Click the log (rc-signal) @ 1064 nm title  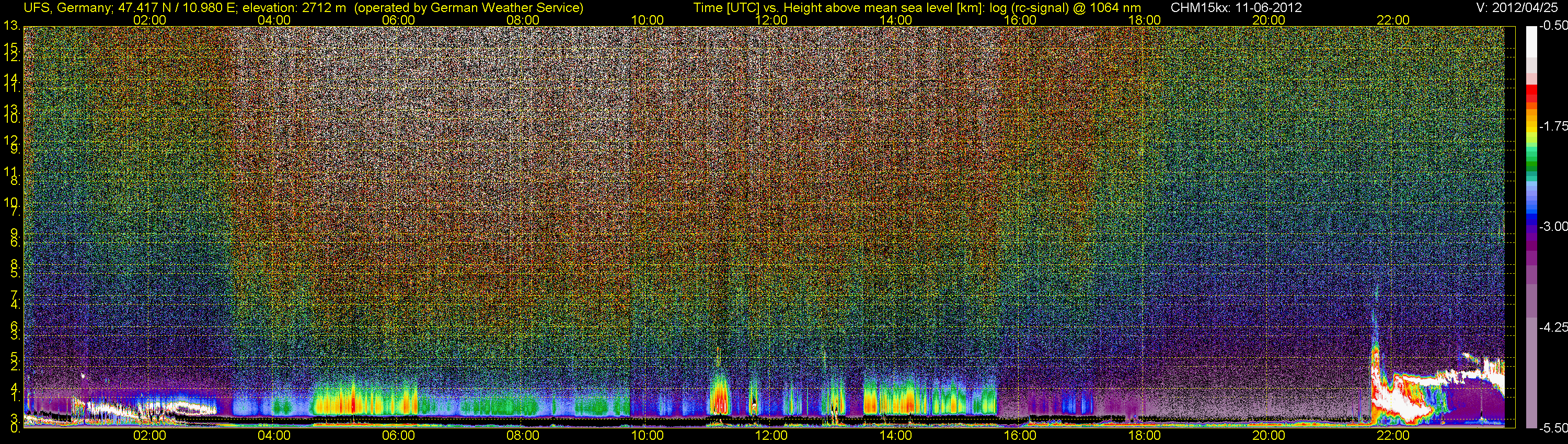click(x=1065, y=8)
